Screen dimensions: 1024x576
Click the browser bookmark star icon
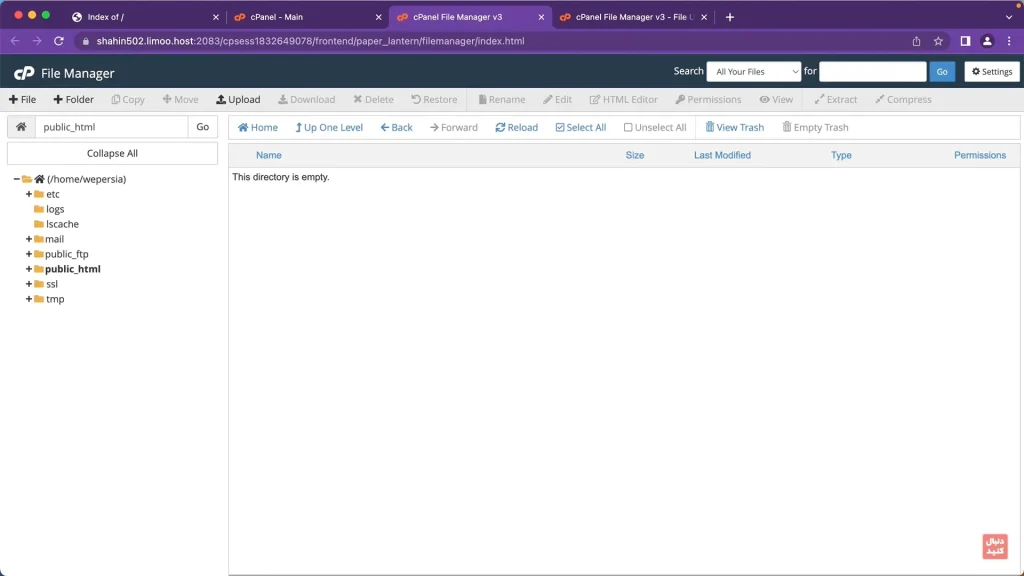tap(938, 41)
